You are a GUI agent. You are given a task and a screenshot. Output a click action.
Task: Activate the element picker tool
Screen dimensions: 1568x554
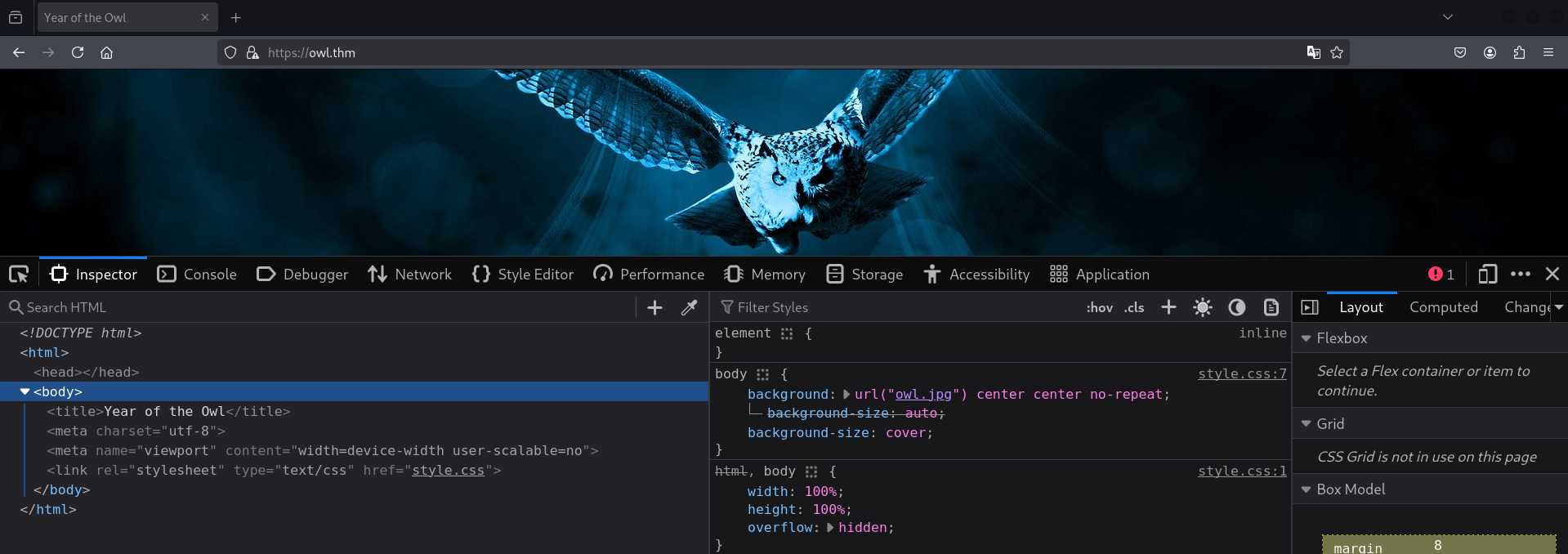[x=19, y=275]
